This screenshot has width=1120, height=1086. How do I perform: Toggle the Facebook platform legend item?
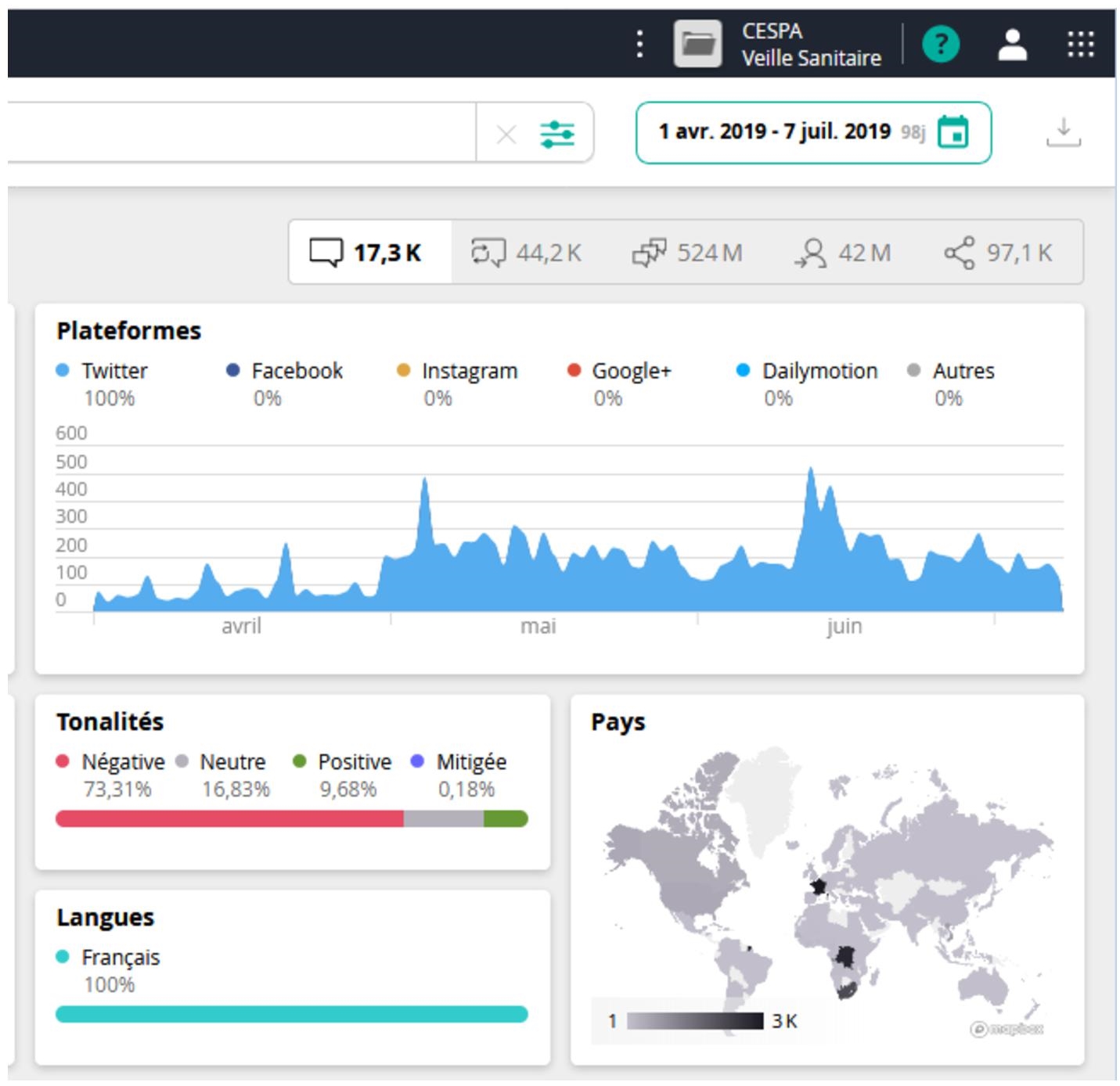point(284,383)
